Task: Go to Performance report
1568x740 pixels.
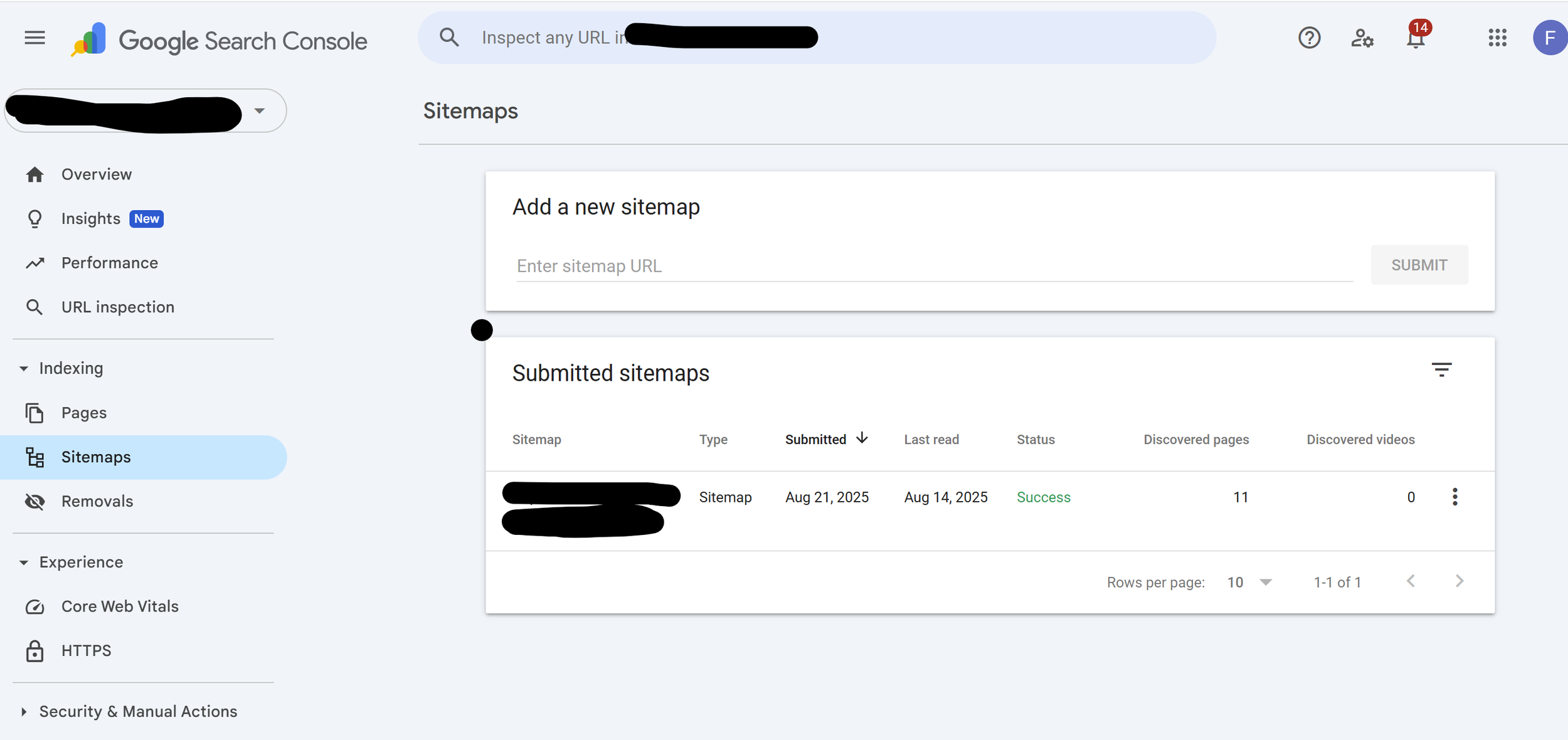Action: tap(109, 263)
